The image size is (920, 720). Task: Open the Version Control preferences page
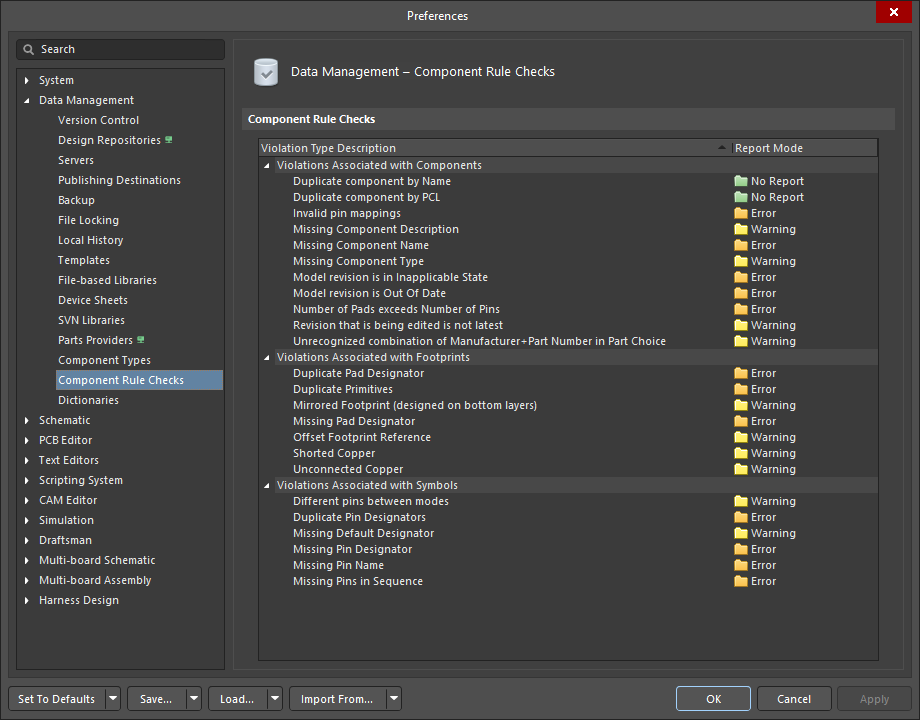click(99, 120)
